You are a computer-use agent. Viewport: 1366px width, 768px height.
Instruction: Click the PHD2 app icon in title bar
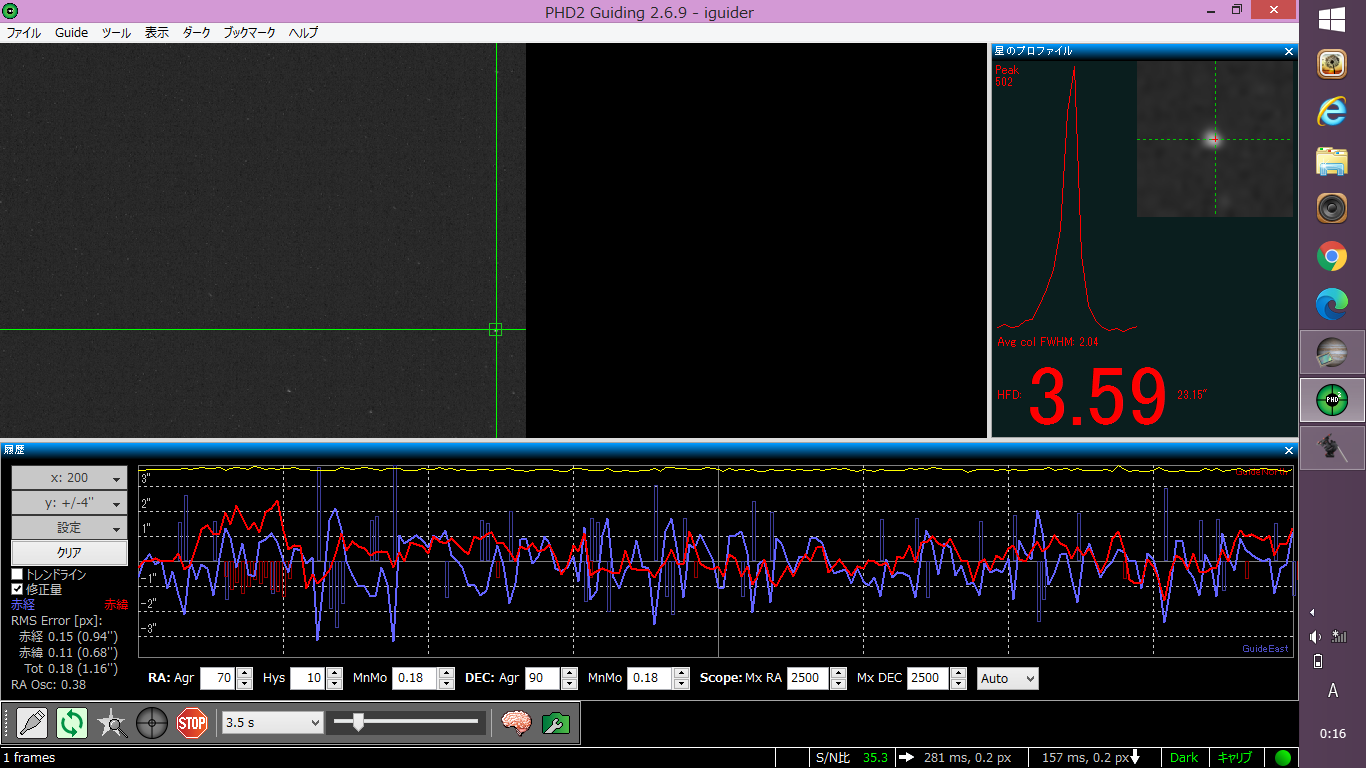pyautogui.click(x=10, y=9)
